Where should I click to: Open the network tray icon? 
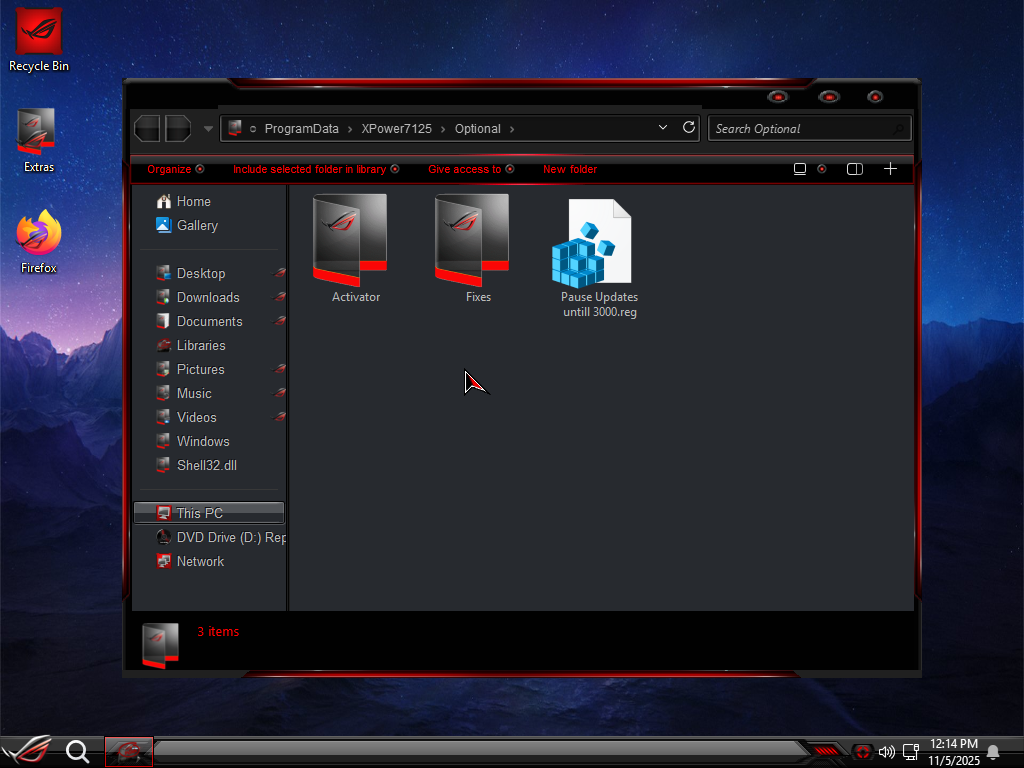[911, 752]
